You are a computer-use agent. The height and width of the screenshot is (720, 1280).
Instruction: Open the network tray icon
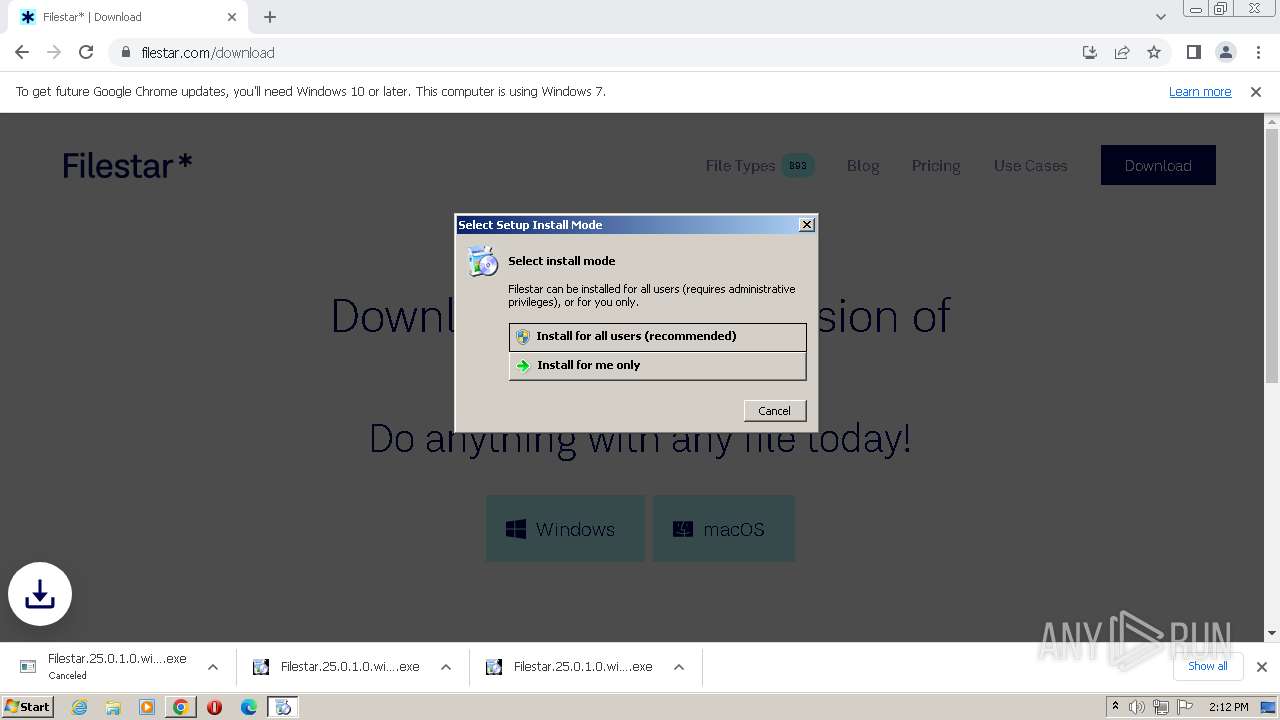1160,707
